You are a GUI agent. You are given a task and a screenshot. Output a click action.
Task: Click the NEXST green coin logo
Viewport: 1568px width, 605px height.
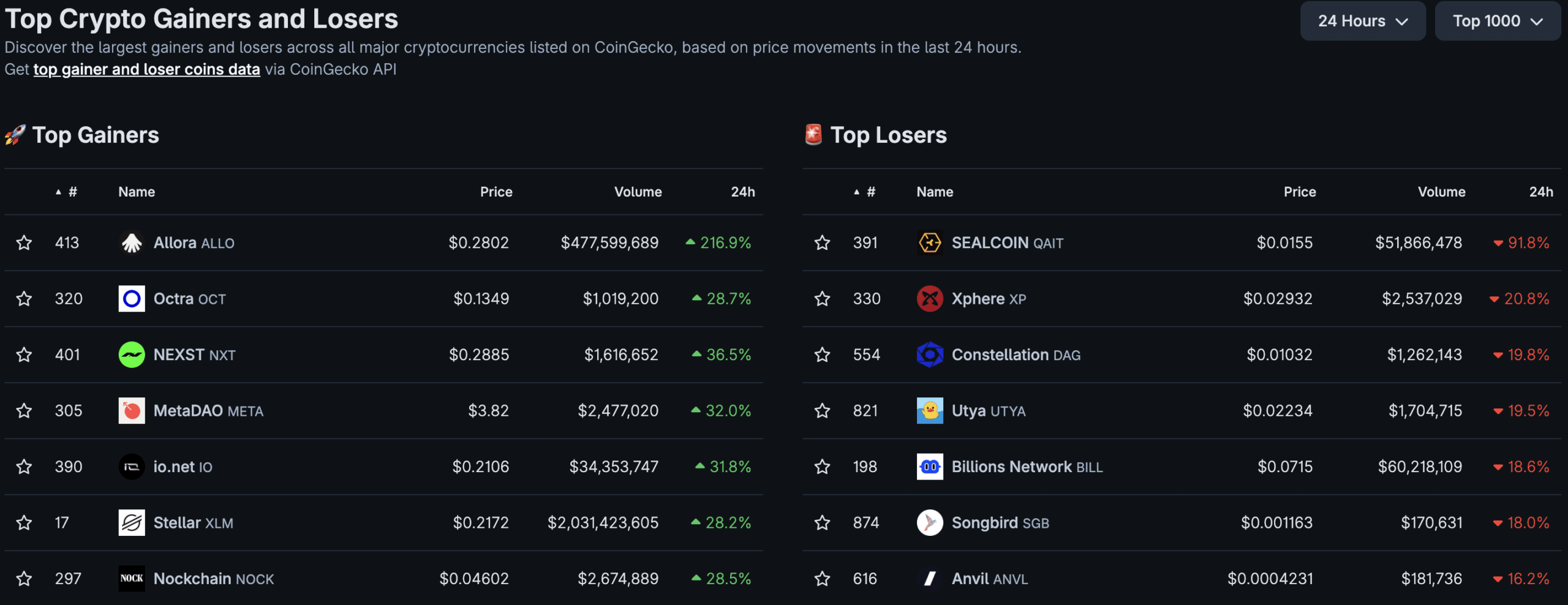coord(132,355)
